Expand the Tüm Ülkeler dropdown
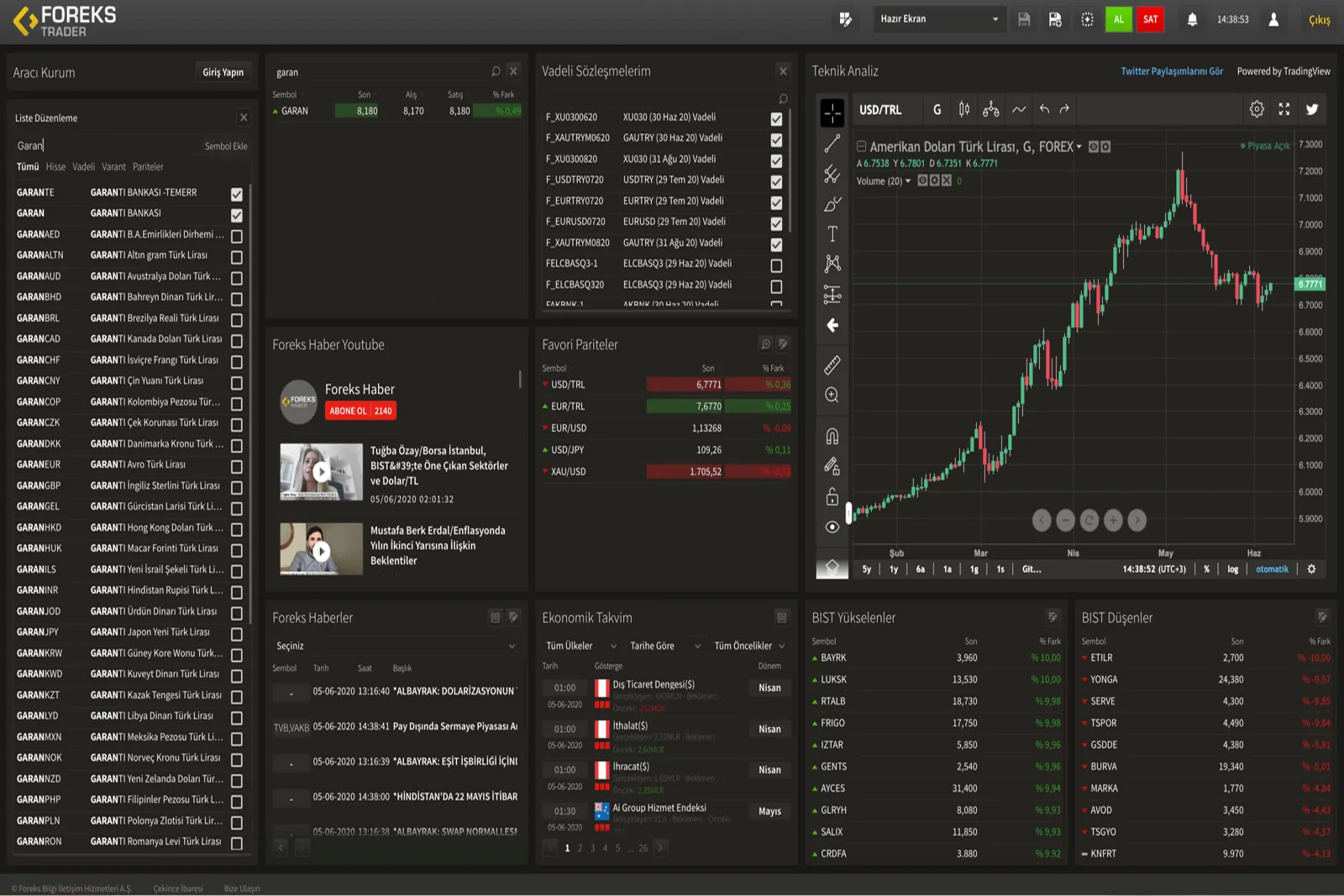The height and width of the screenshot is (896, 1344). pos(580,646)
